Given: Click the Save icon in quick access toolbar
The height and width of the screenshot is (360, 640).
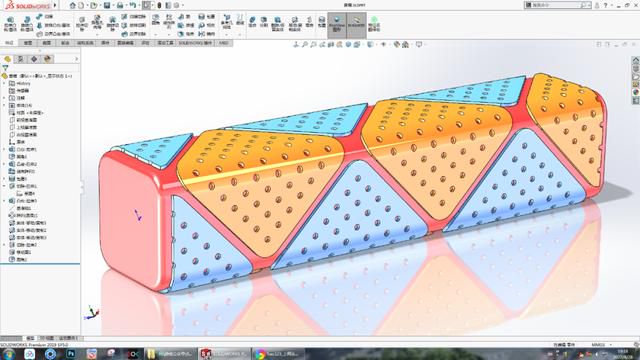Looking at the screenshot, I should pos(107,5).
